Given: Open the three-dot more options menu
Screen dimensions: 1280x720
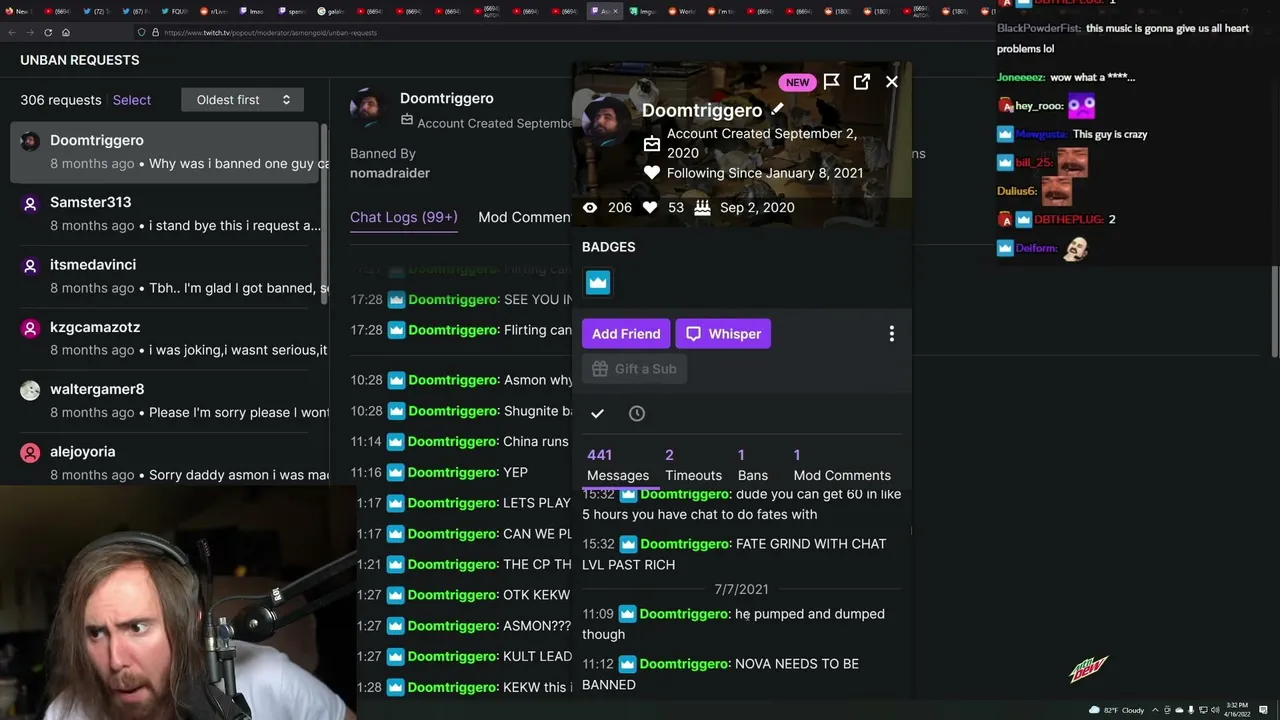Looking at the screenshot, I should [892, 334].
